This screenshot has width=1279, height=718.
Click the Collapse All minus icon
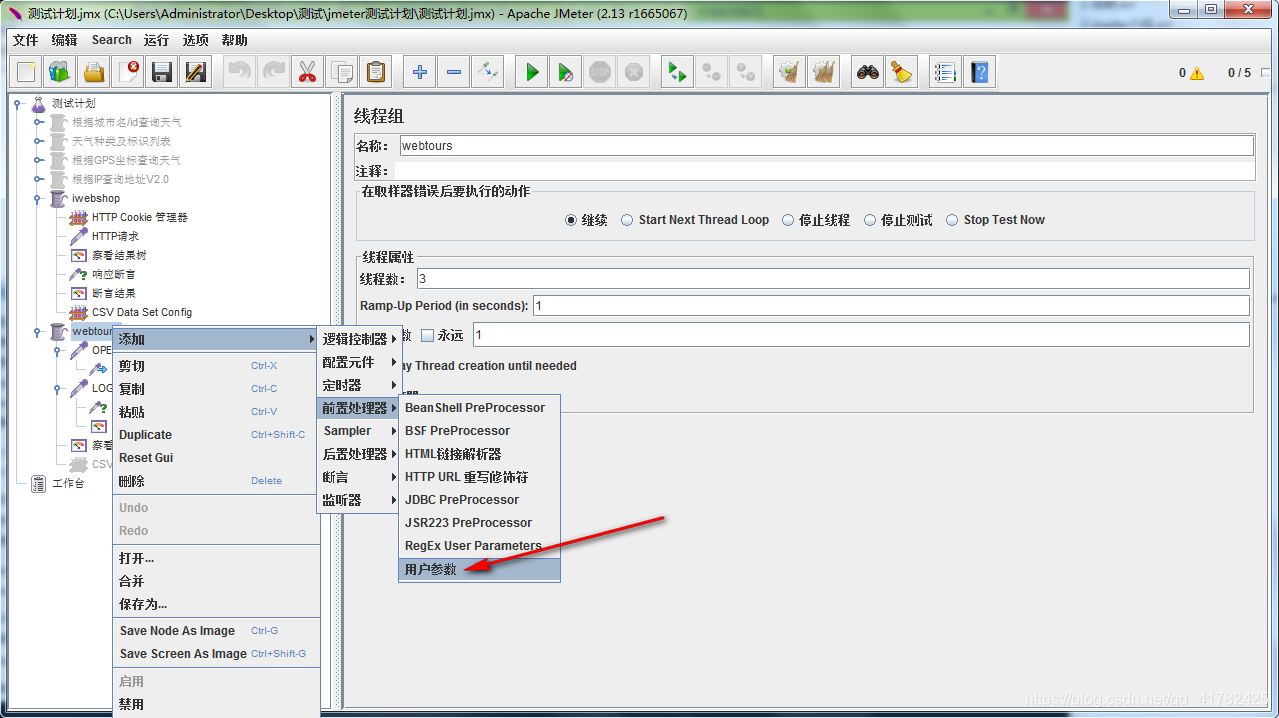tap(454, 72)
